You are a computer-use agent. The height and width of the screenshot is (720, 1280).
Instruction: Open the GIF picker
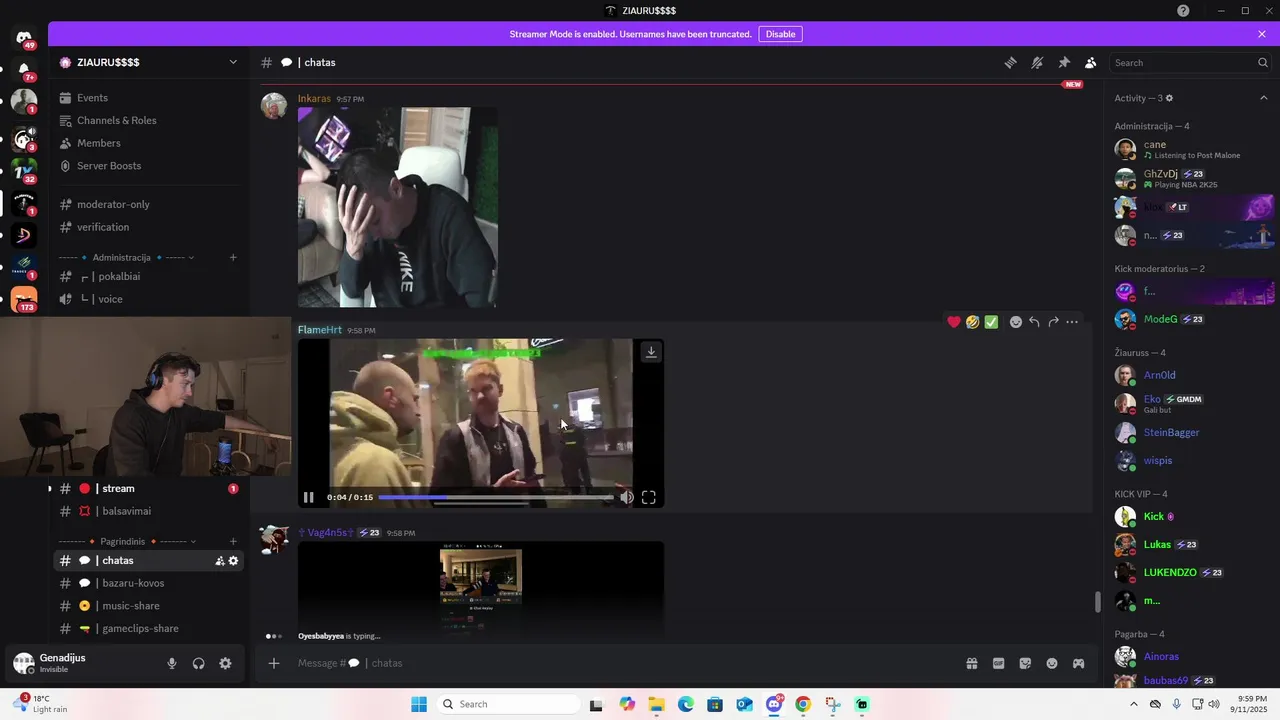(998, 663)
